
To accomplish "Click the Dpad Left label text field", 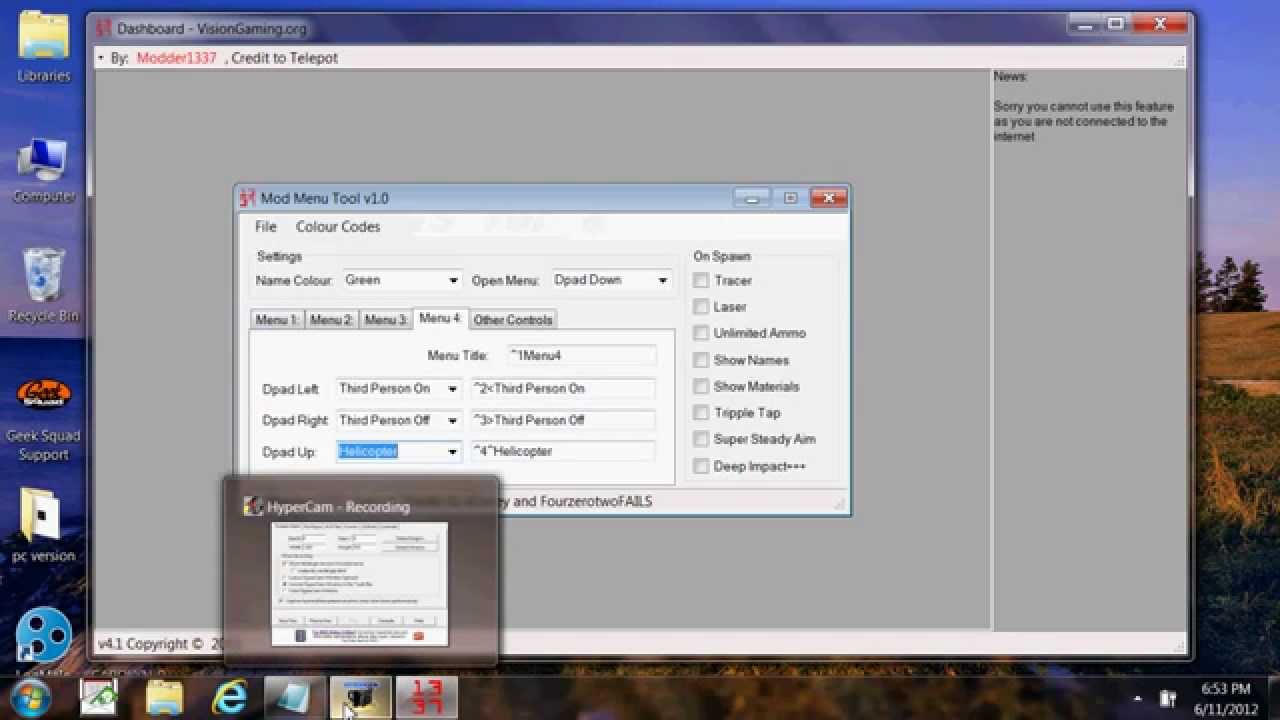I will tap(563, 389).
